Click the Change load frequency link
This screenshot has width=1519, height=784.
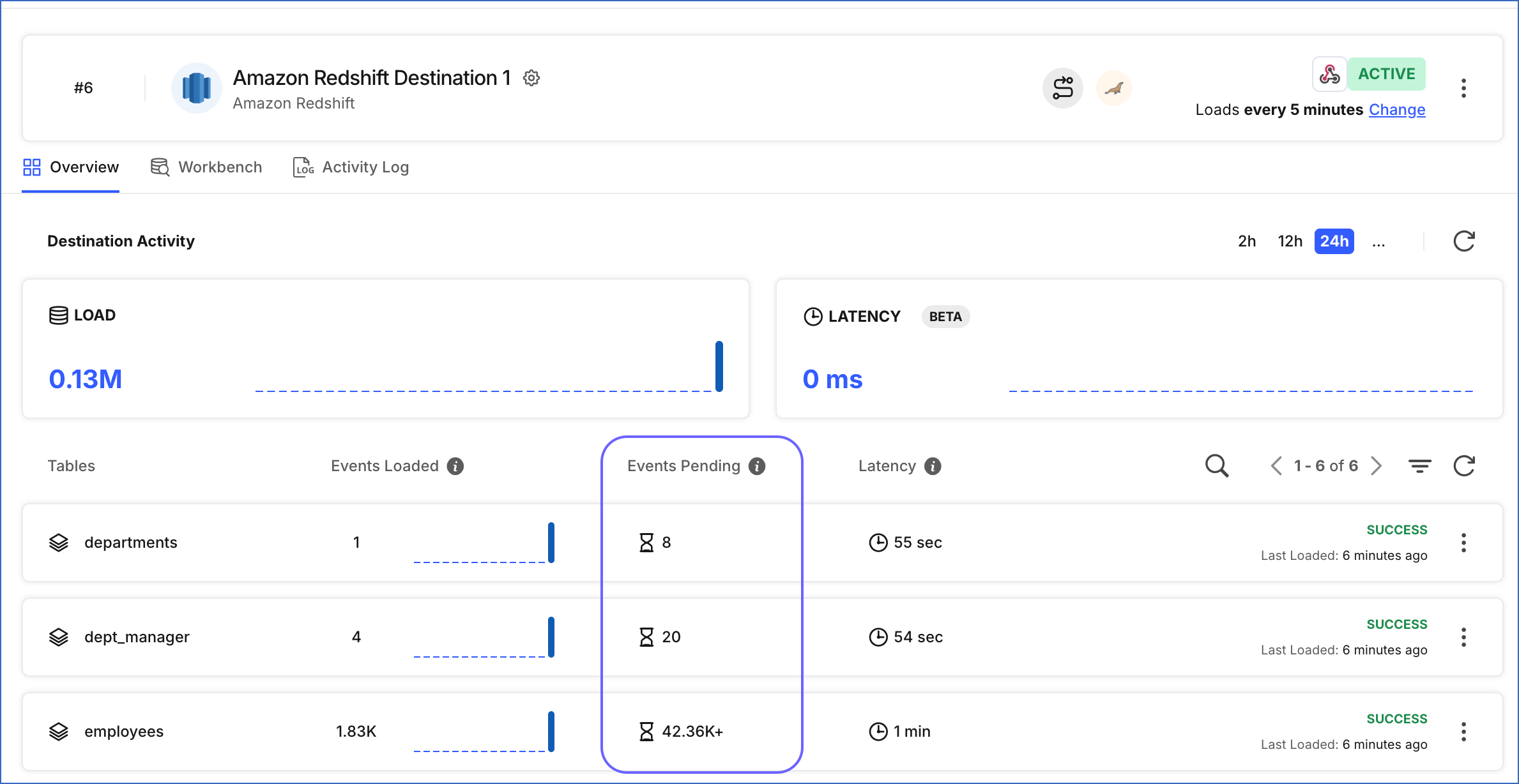[x=1397, y=110]
